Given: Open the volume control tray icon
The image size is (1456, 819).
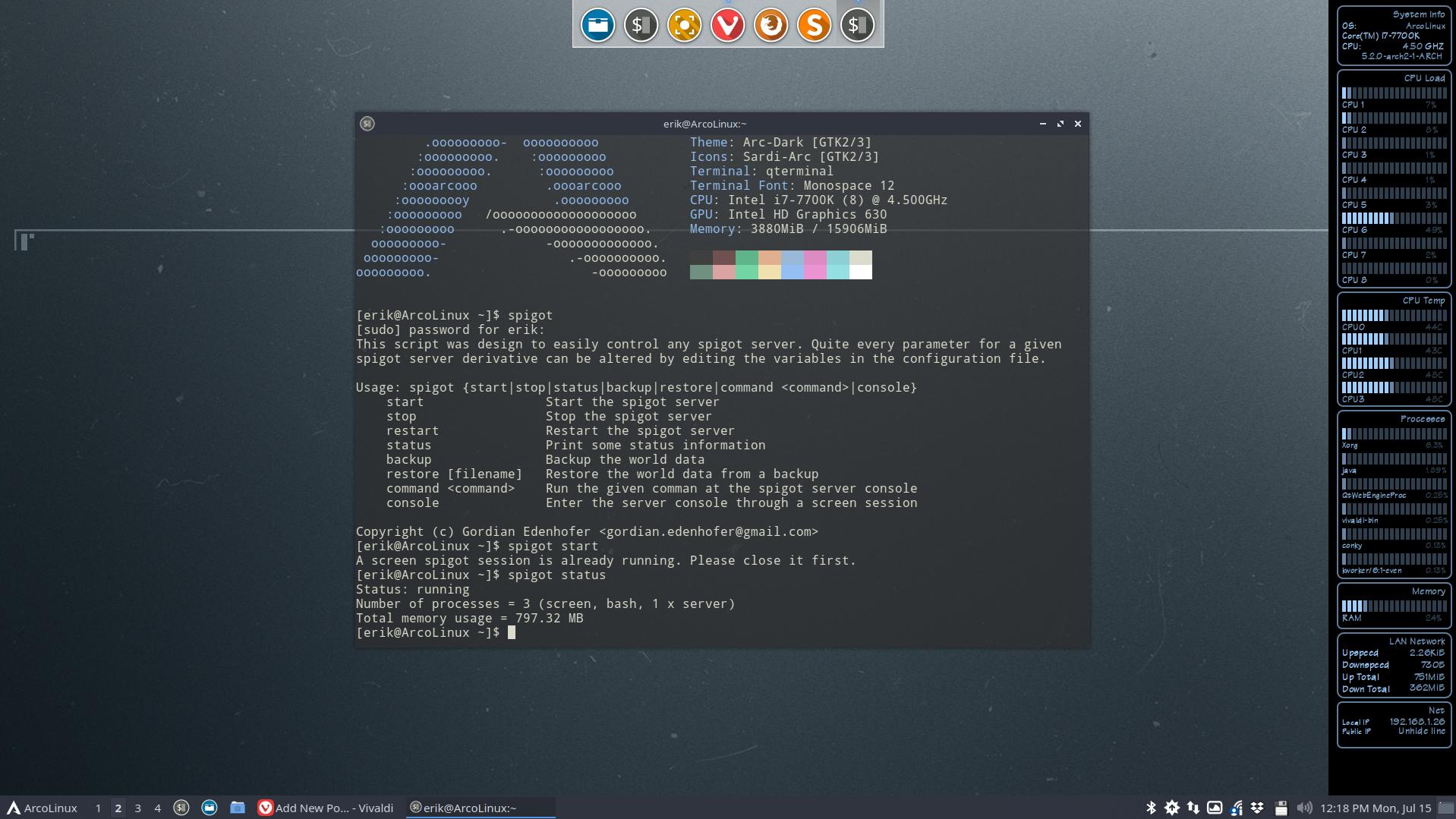Looking at the screenshot, I should tap(1303, 808).
